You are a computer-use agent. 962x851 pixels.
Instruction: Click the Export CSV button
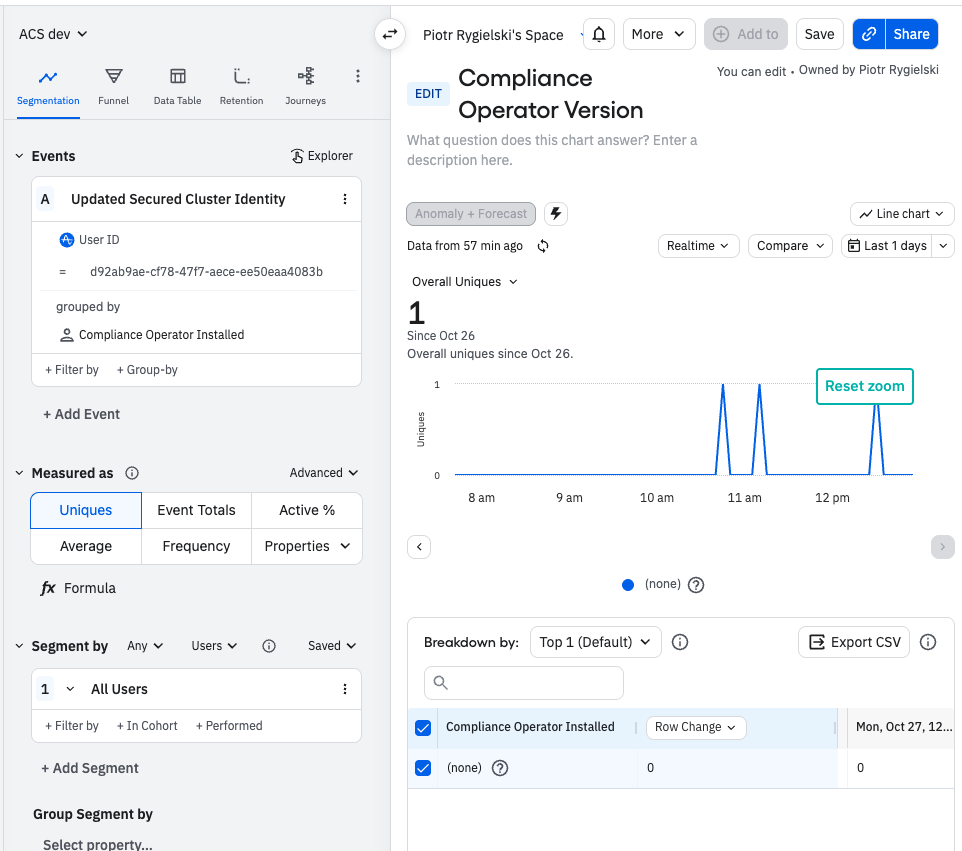click(853, 642)
